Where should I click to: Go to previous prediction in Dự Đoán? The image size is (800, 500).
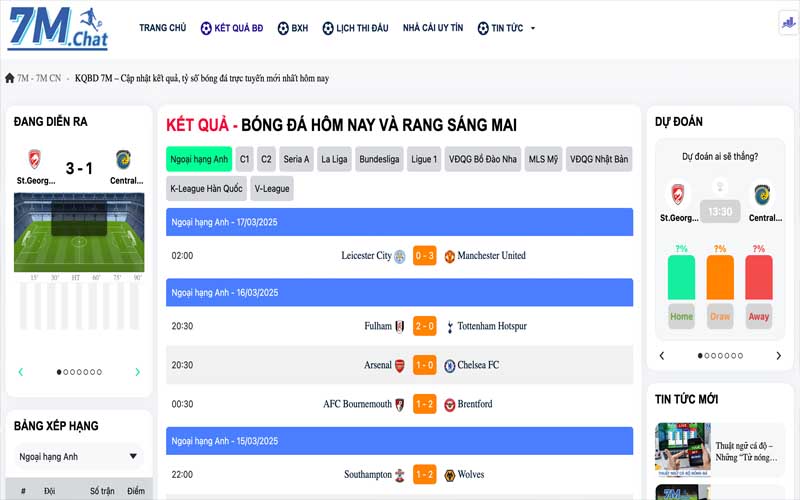[662, 356]
